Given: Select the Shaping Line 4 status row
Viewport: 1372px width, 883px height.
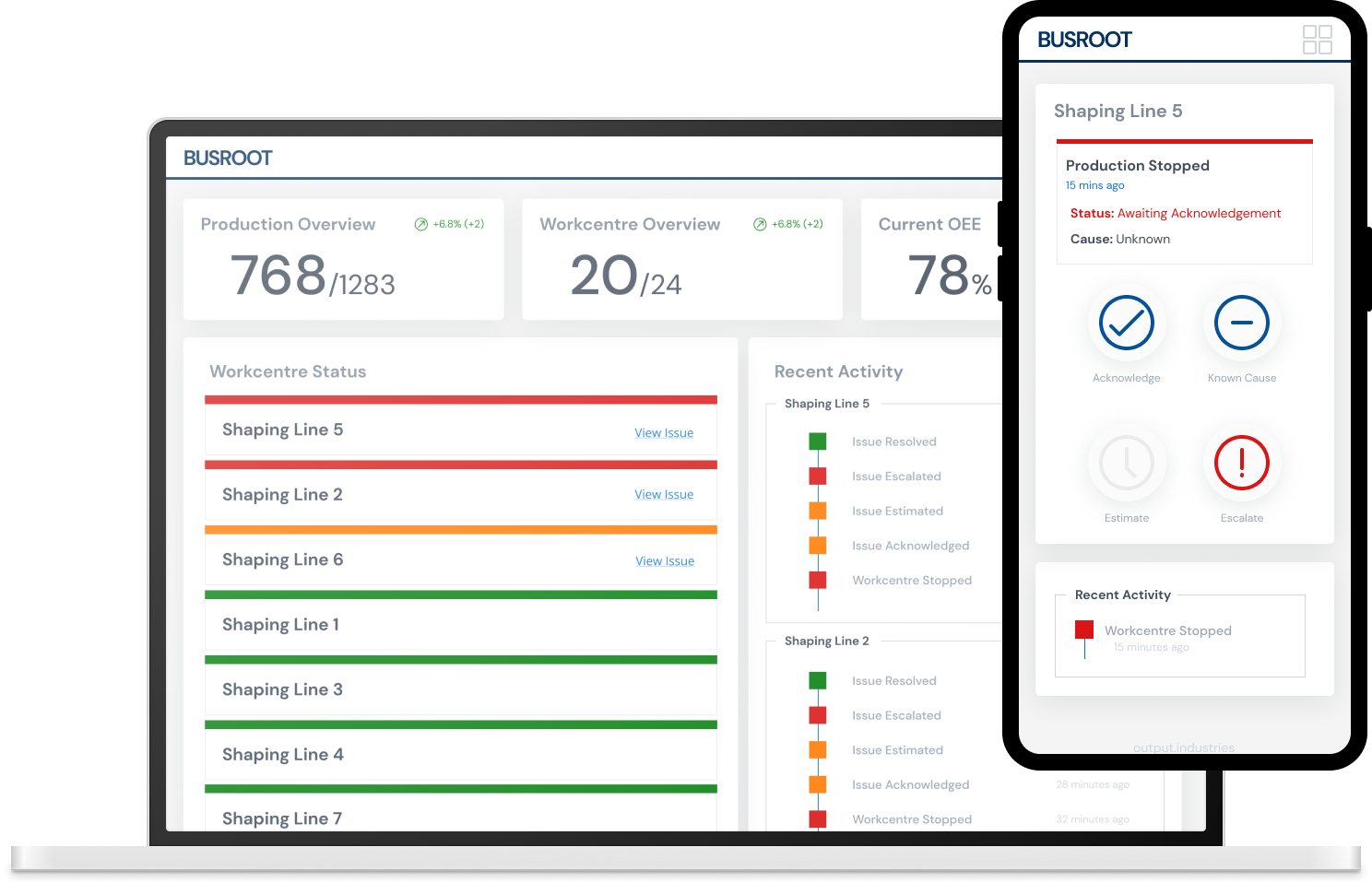Looking at the screenshot, I should click(x=461, y=750).
